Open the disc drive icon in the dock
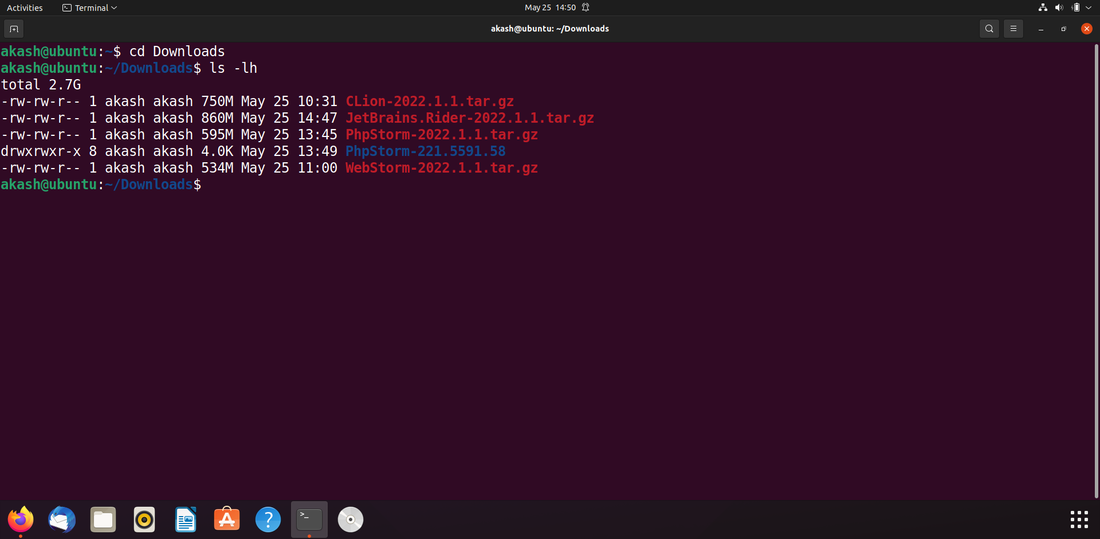The height and width of the screenshot is (539, 1100). coord(350,519)
